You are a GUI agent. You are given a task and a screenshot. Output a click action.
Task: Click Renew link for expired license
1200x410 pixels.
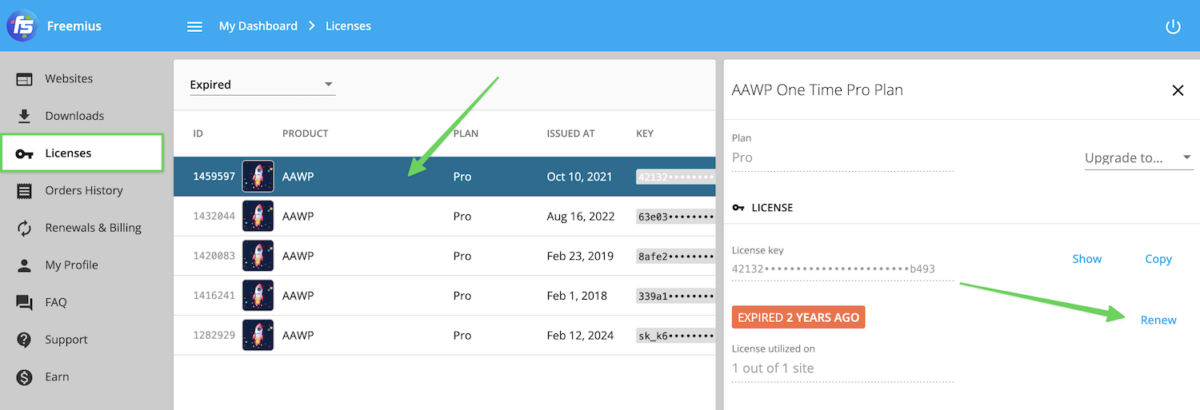(1158, 320)
